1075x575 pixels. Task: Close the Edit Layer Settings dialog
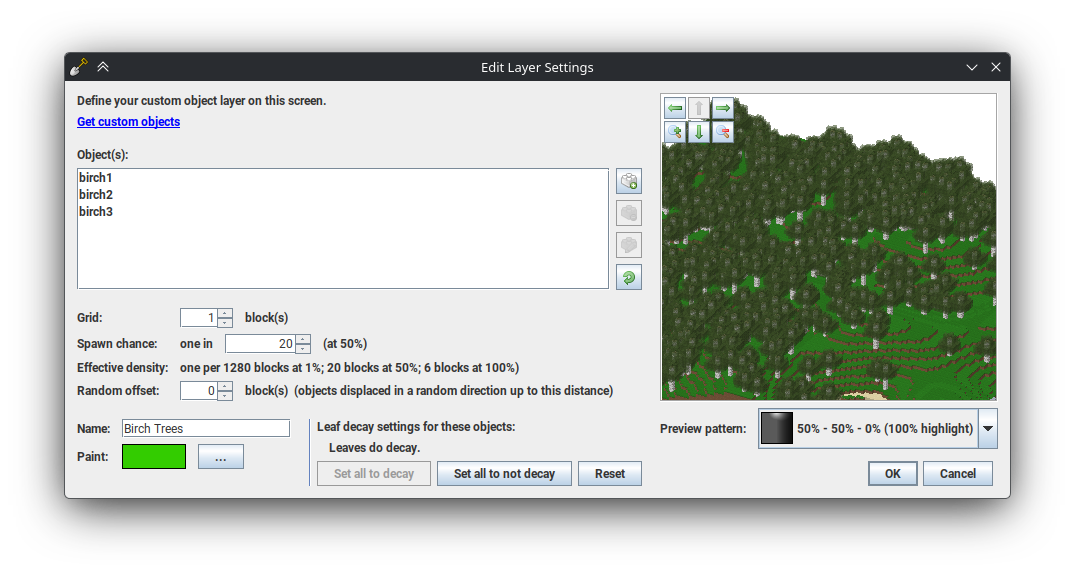996,67
